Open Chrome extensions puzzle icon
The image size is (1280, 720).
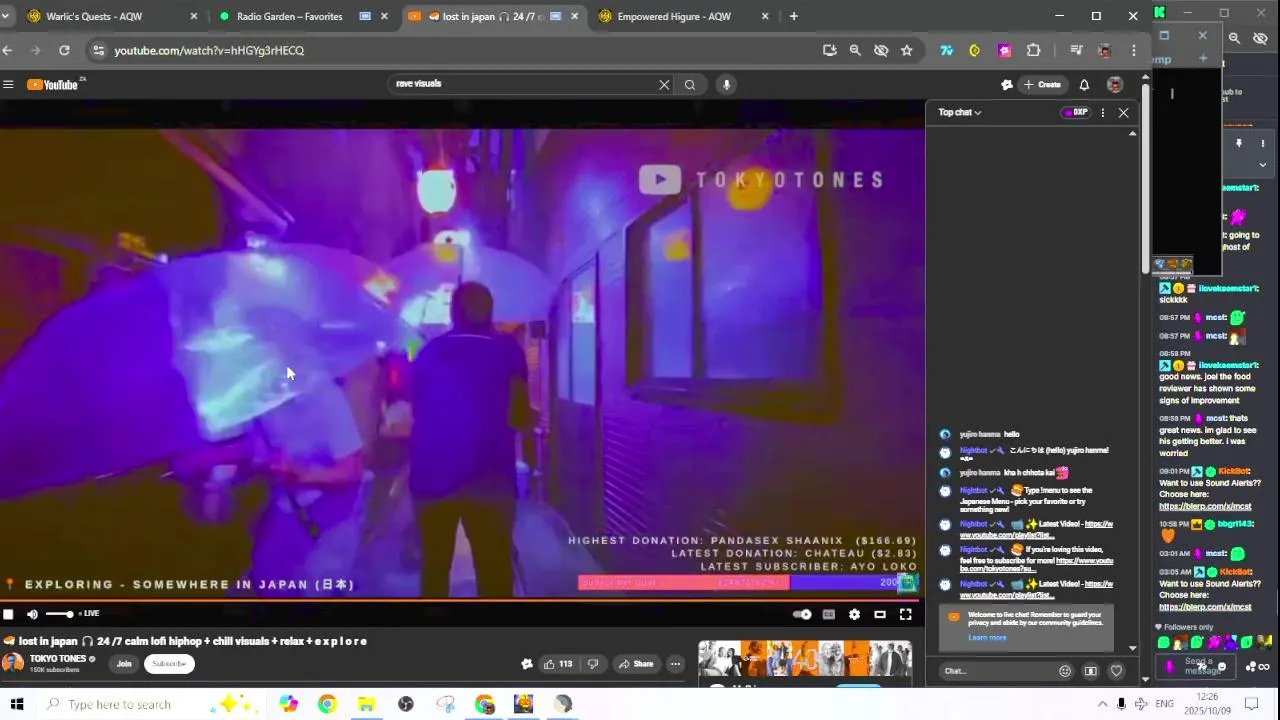[1033, 50]
